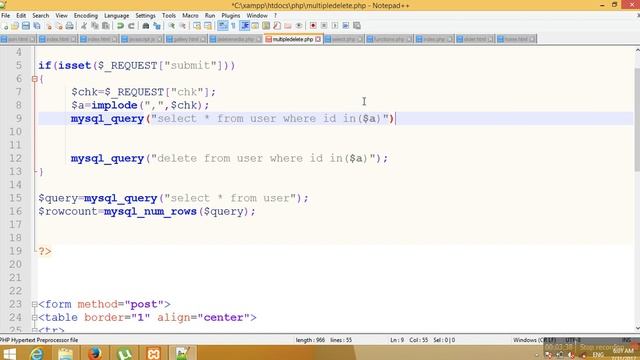Collapse the form tag fold on line 23

point(35,304)
